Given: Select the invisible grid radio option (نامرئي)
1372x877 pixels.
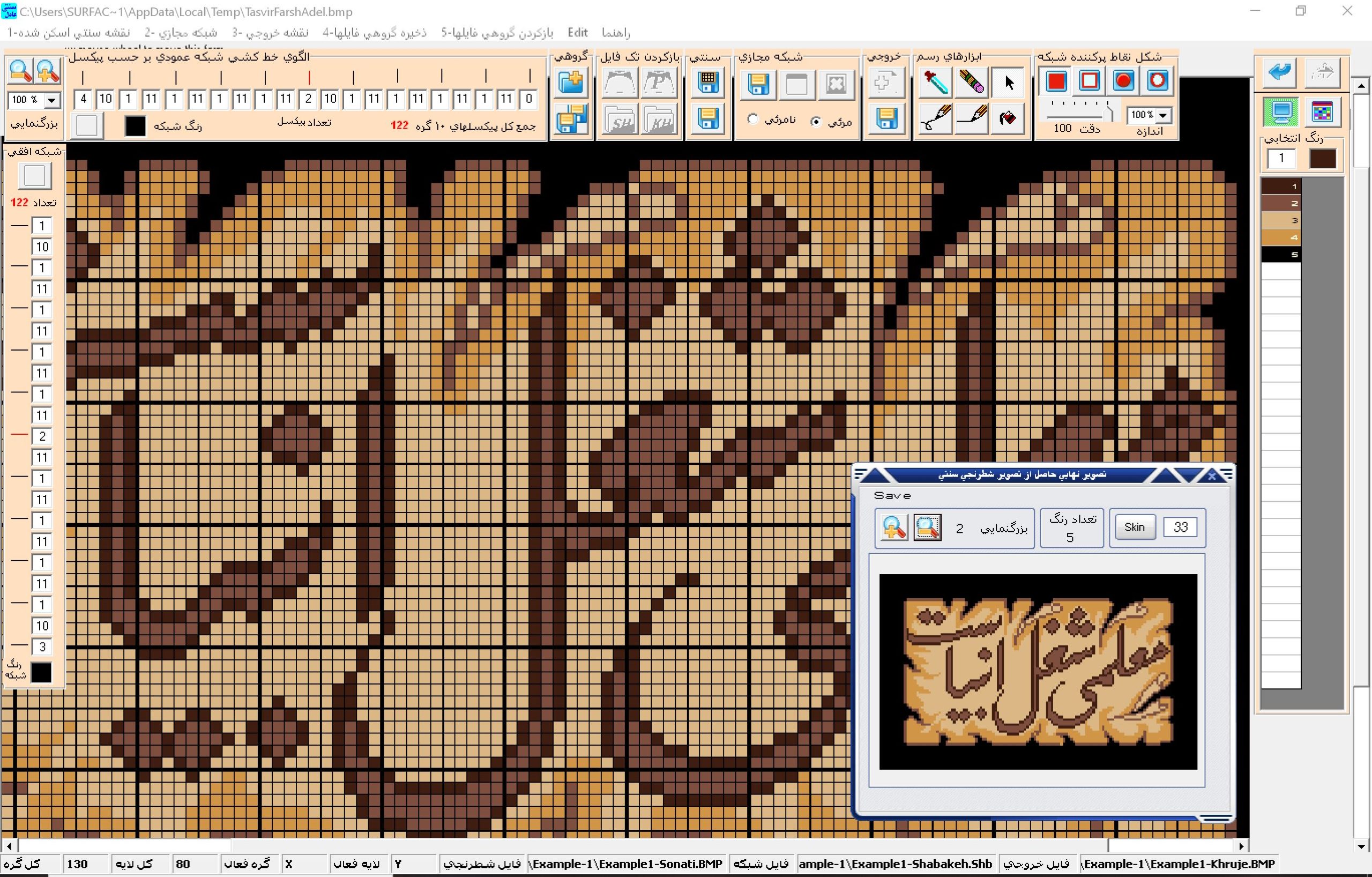Looking at the screenshot, I should (753, 119).
